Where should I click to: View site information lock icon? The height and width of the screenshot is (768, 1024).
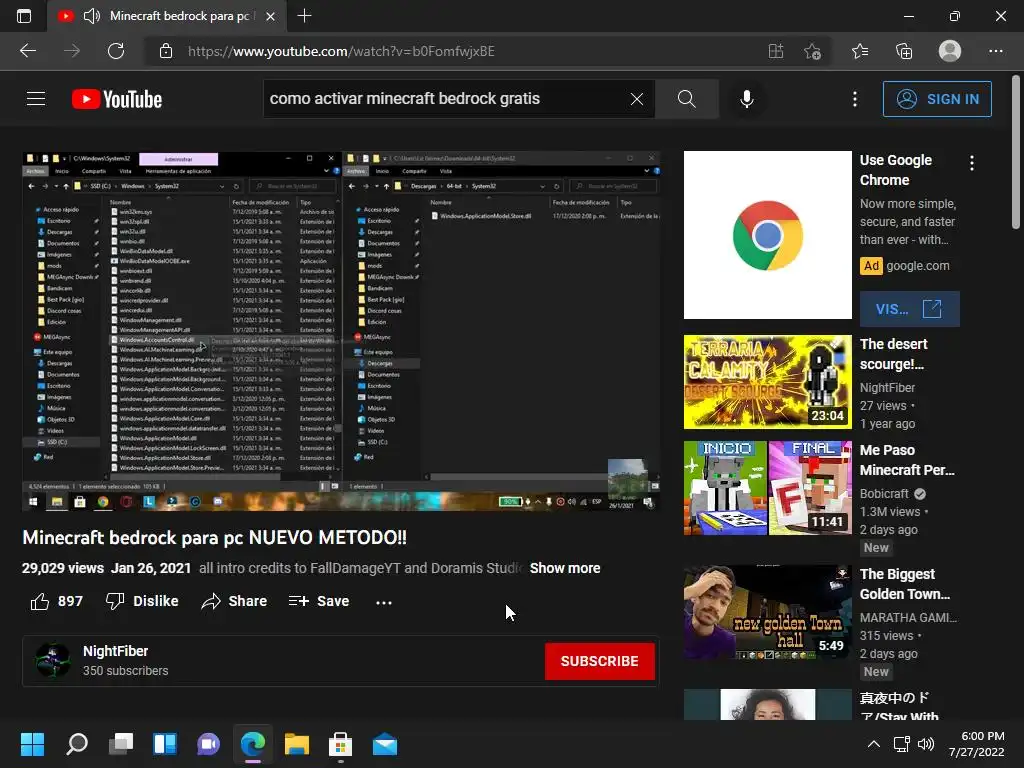(166, 51)
